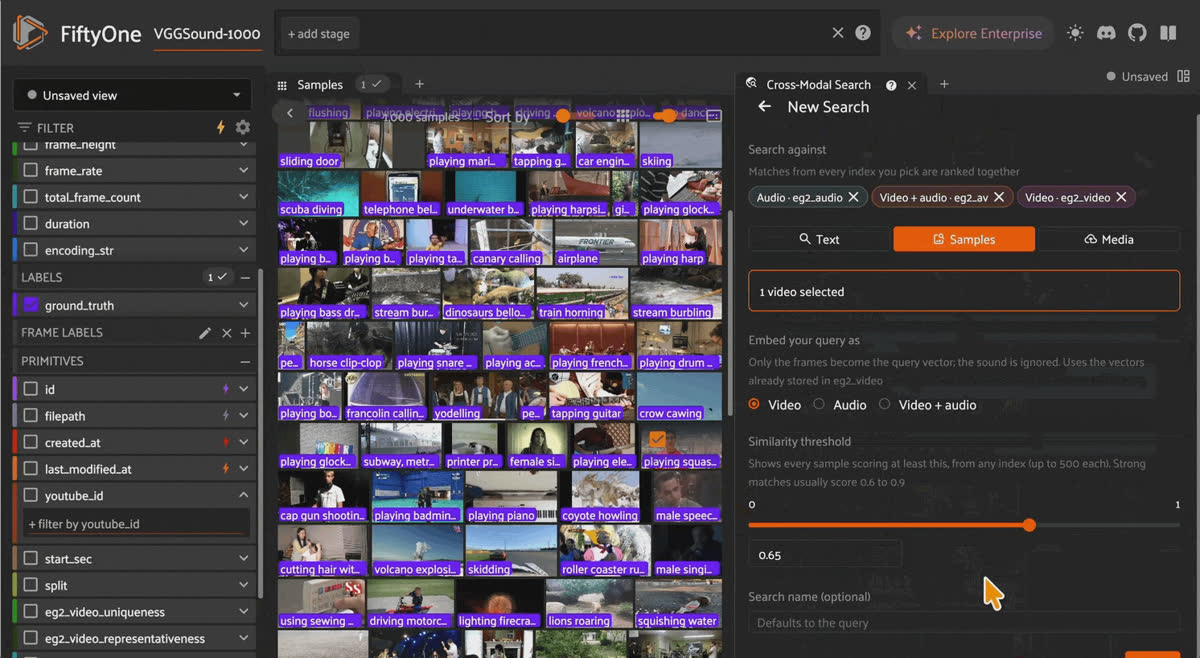Expand the eg2_video_uniqueness chevron
Viewport: 1200px width, 658px height.
[x=244, y=612]
